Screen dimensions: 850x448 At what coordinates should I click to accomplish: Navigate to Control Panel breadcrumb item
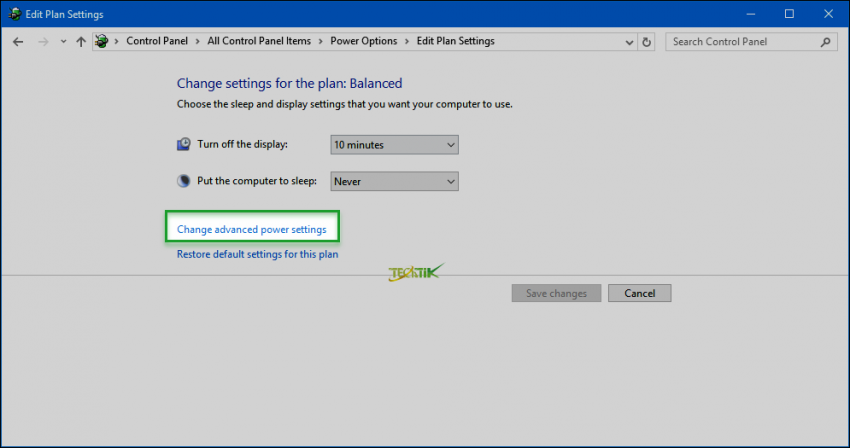[156, 42]
